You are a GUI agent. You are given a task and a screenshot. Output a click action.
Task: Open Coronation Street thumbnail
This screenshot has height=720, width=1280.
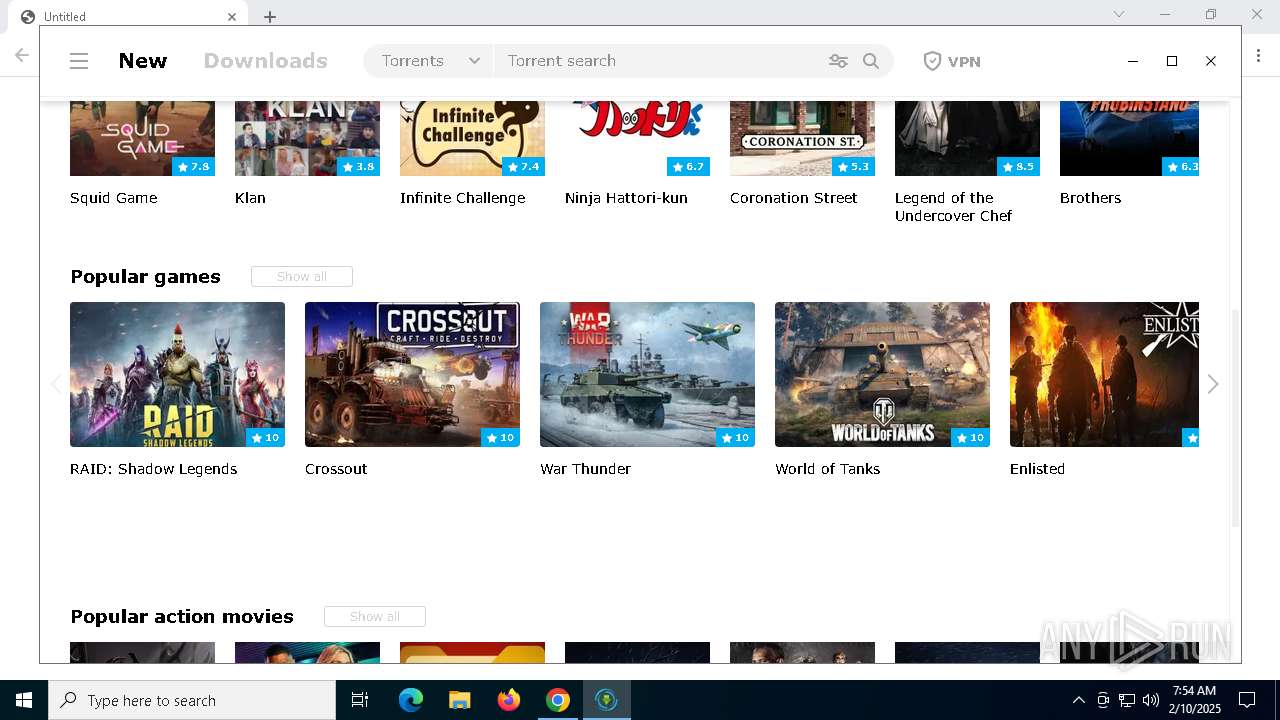802,138
